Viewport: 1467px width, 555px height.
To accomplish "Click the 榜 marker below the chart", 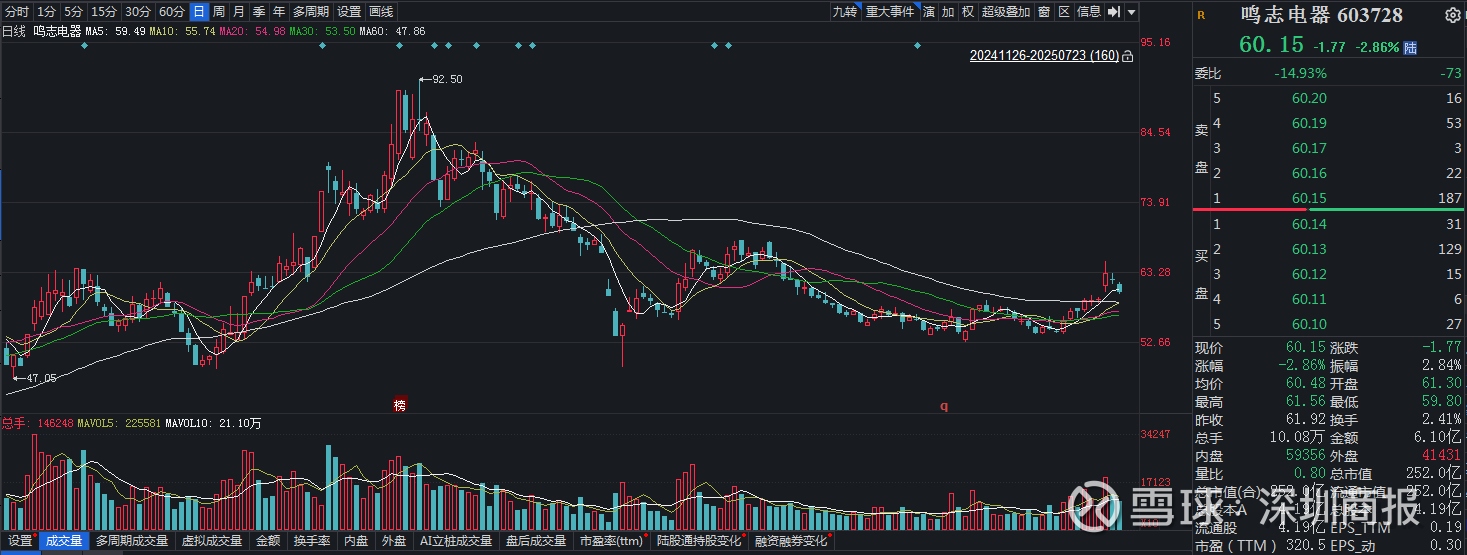I will pyautogui.click(x=400, y=405).
